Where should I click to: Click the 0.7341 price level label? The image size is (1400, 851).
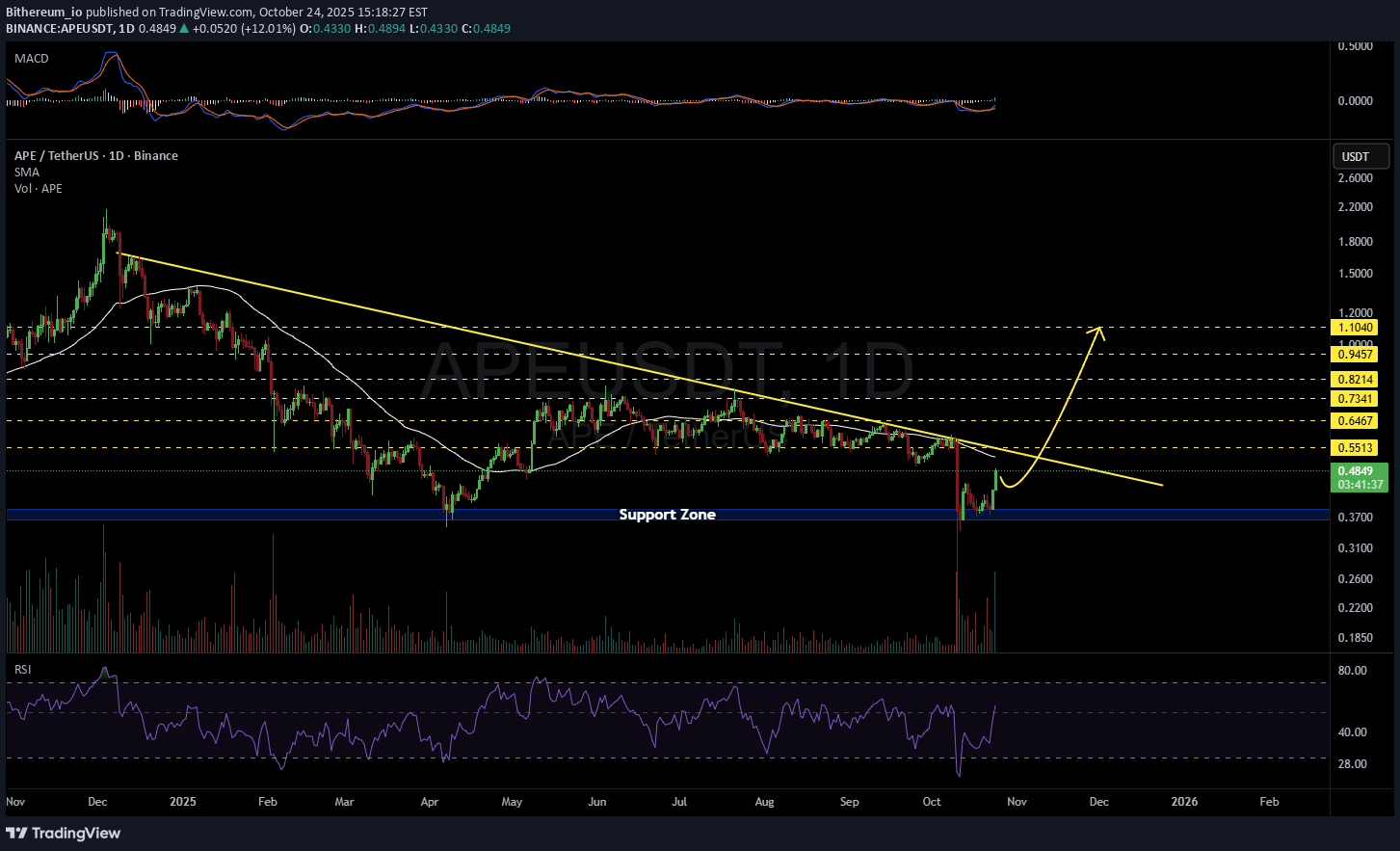pos(1353,399)
